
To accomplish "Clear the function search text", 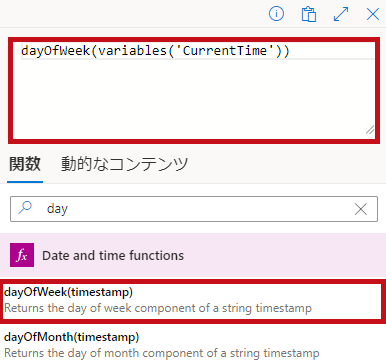I will [x=361, y=209].
